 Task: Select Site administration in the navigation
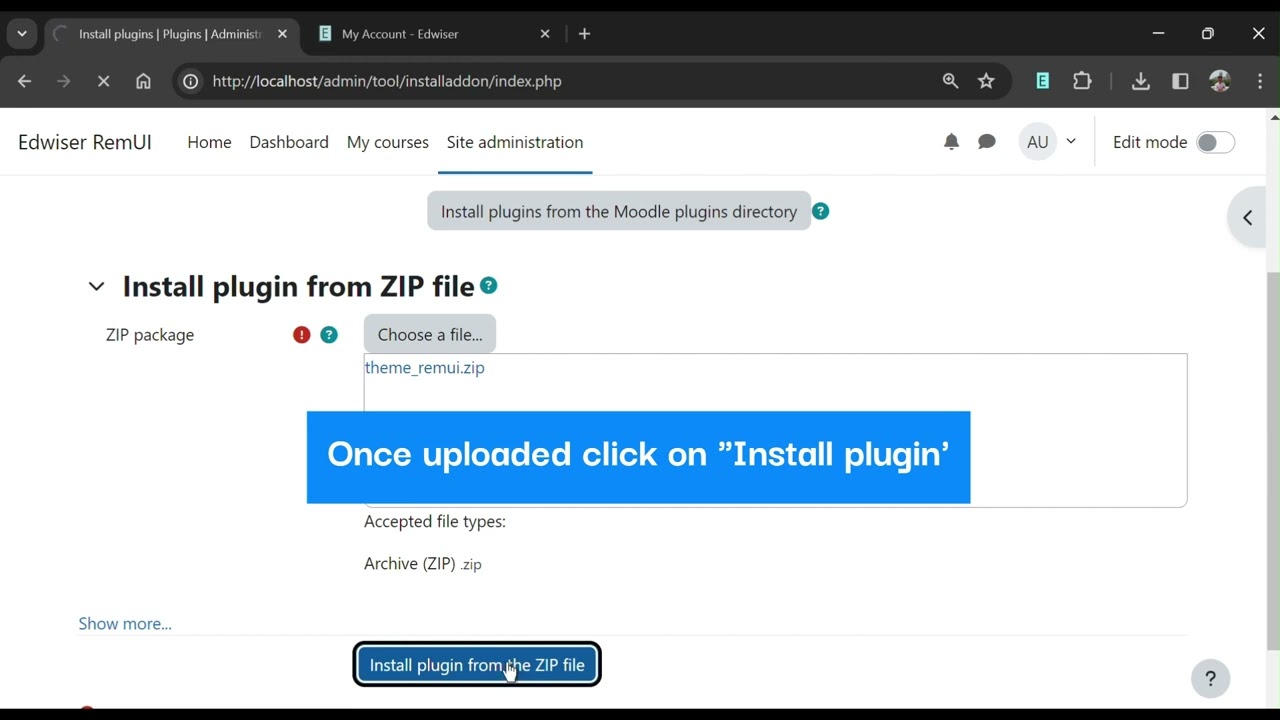tap(515, 142)
